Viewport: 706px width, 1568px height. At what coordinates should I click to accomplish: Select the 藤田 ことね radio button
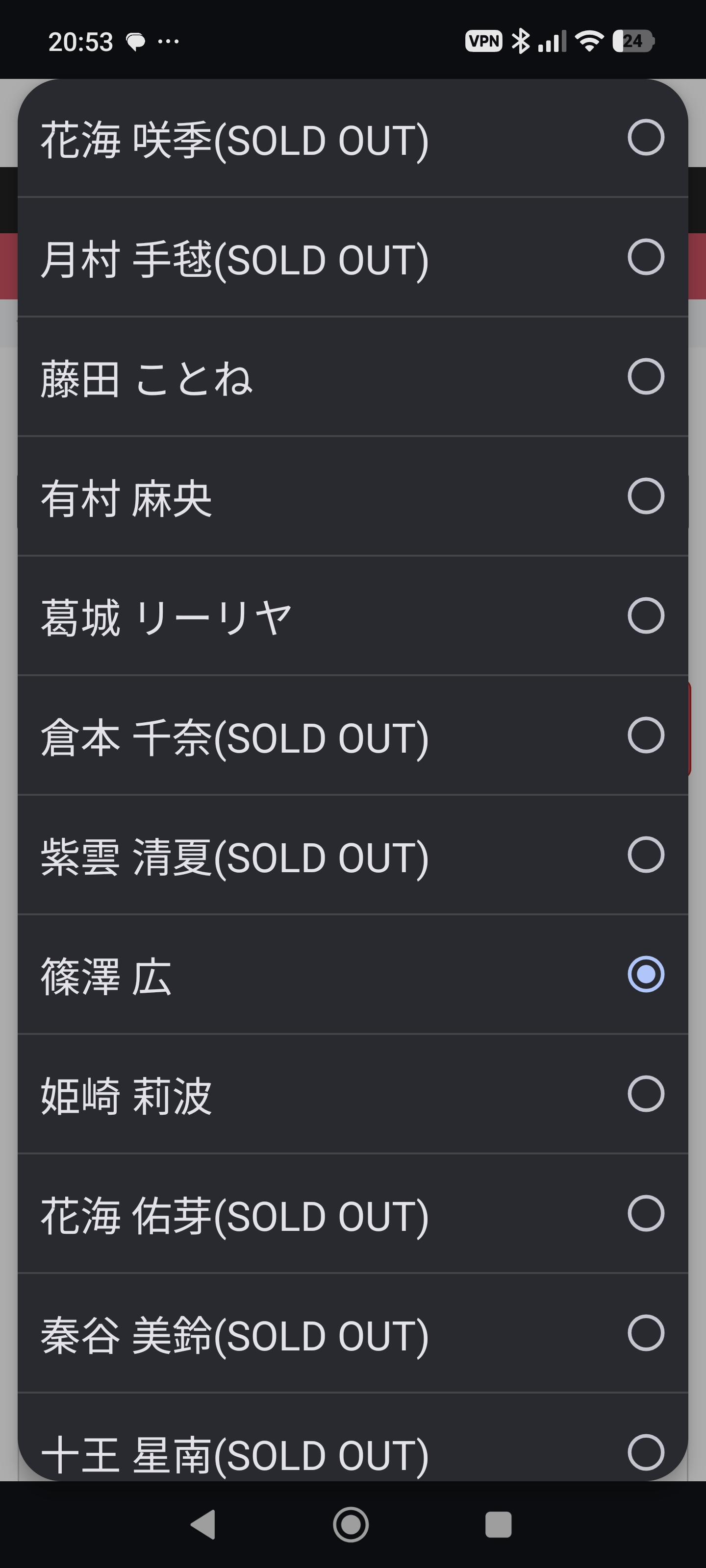[645, 377]
